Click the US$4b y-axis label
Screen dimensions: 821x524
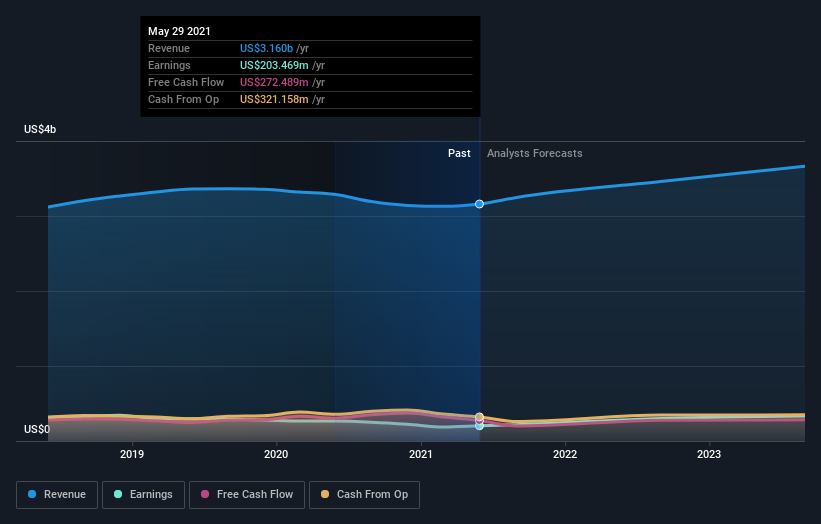(x=40, y=129)
